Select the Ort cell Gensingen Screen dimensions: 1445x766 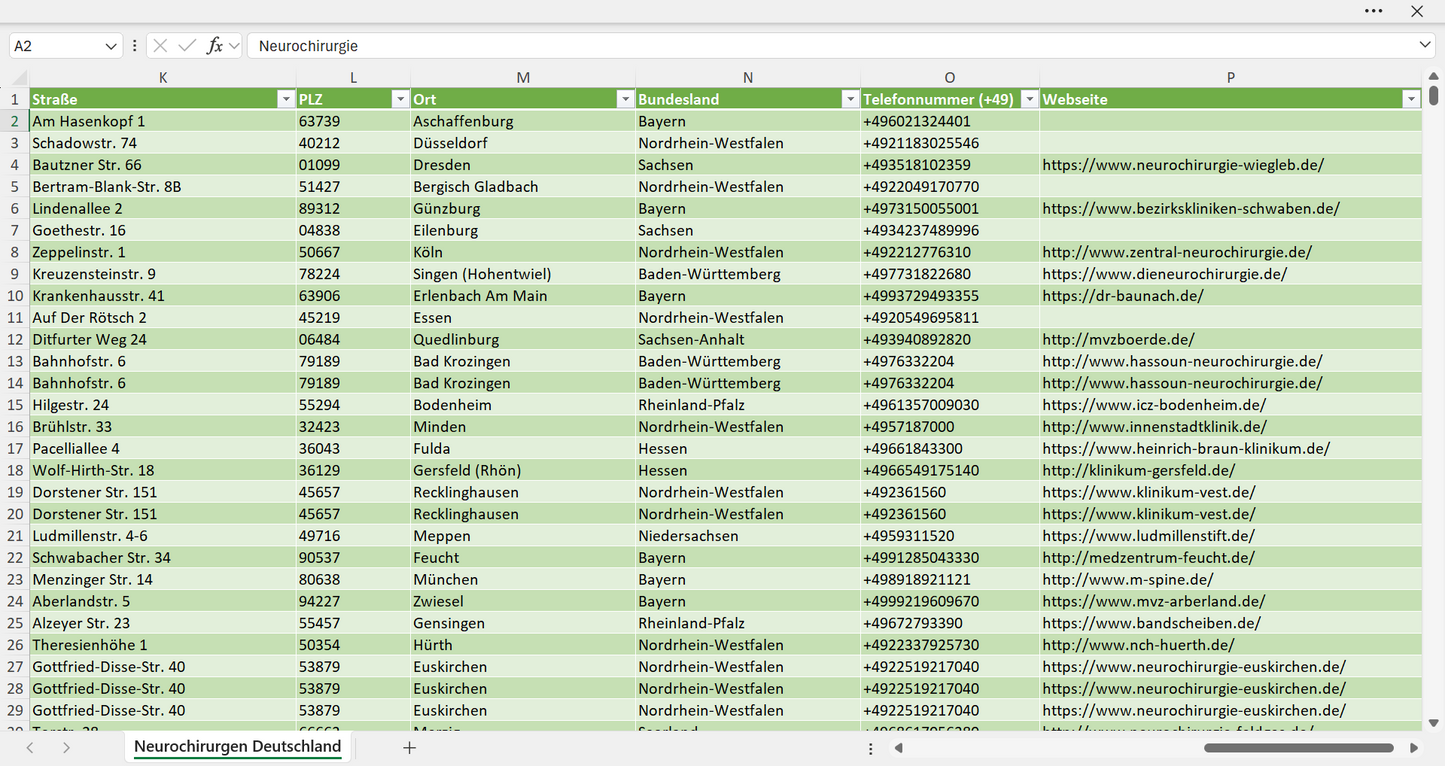(x=523, y=623)
